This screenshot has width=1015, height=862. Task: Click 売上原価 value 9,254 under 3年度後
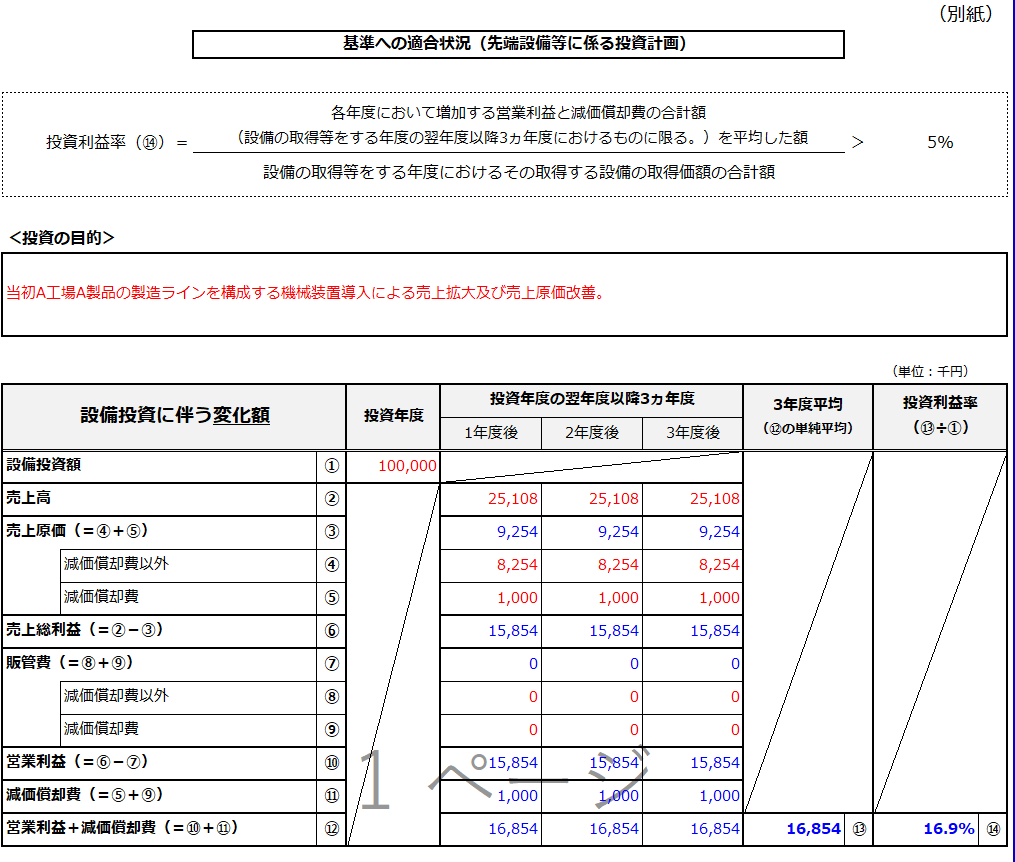coord(693,533)
